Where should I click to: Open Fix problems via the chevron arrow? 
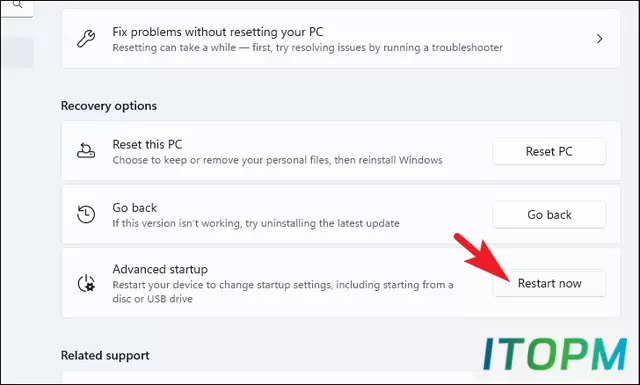click(599, 39)
